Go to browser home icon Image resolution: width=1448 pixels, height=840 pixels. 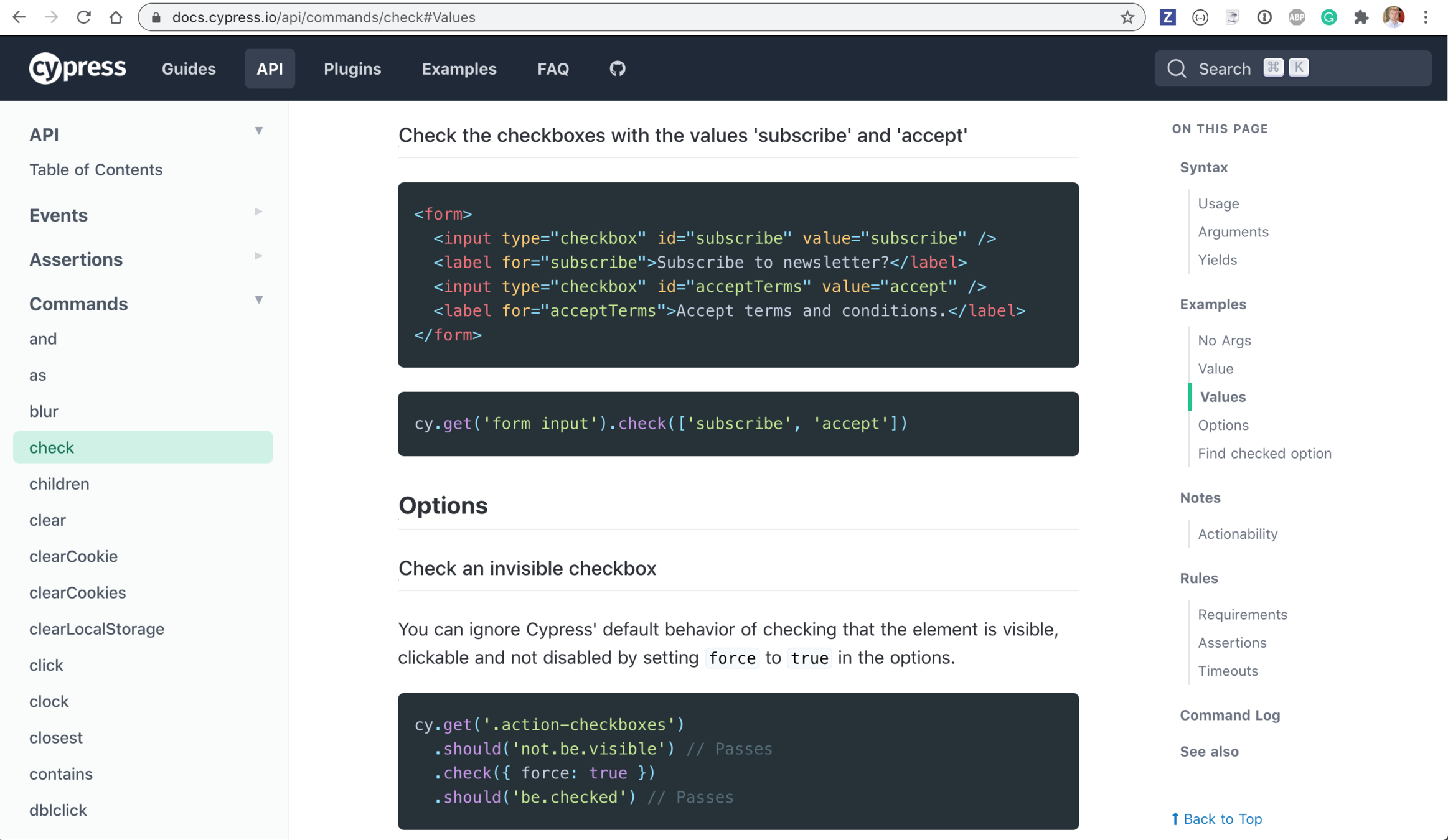click(x=116, y=17)
